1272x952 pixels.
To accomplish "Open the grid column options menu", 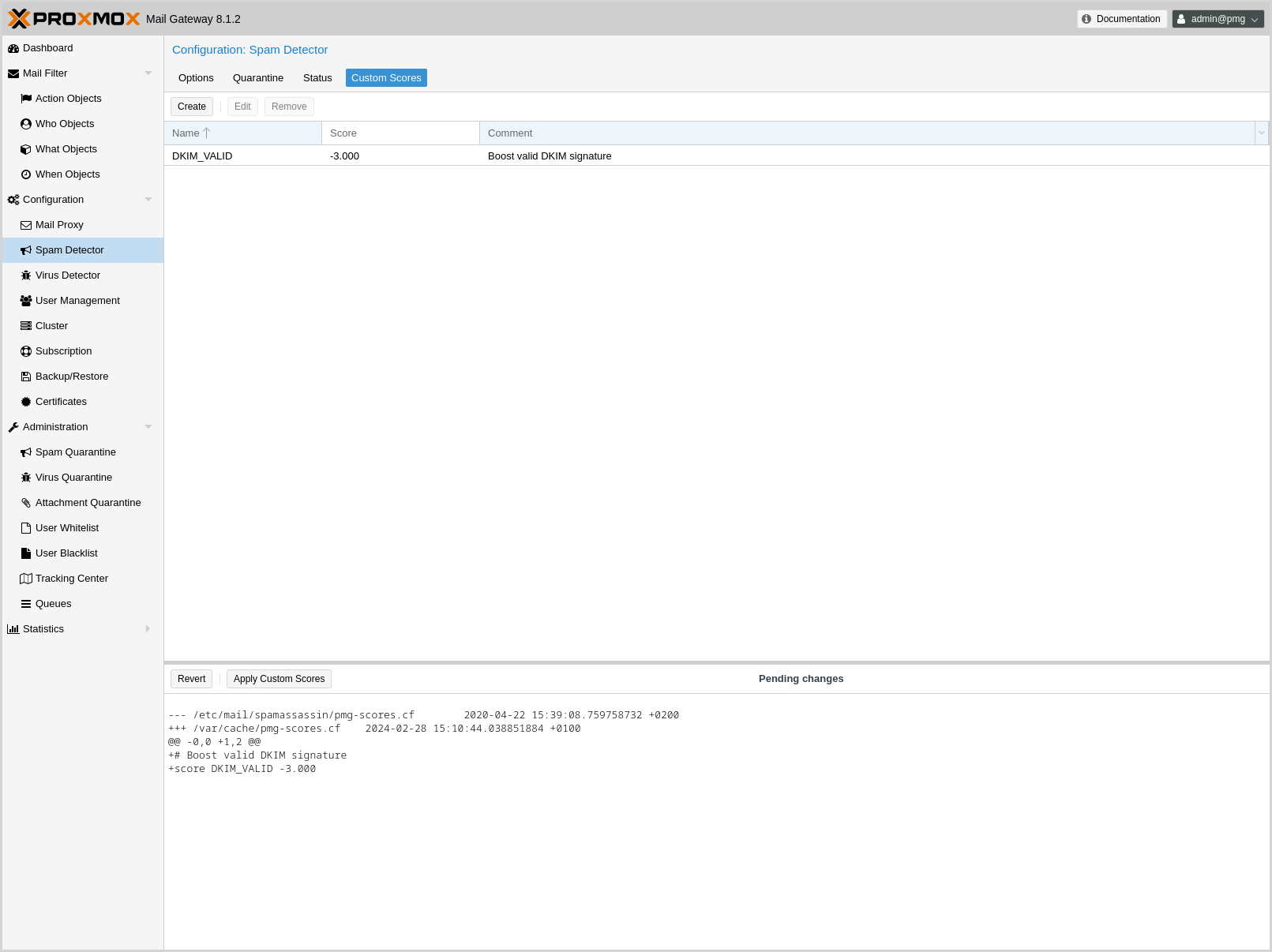I will coord(1261,133).
